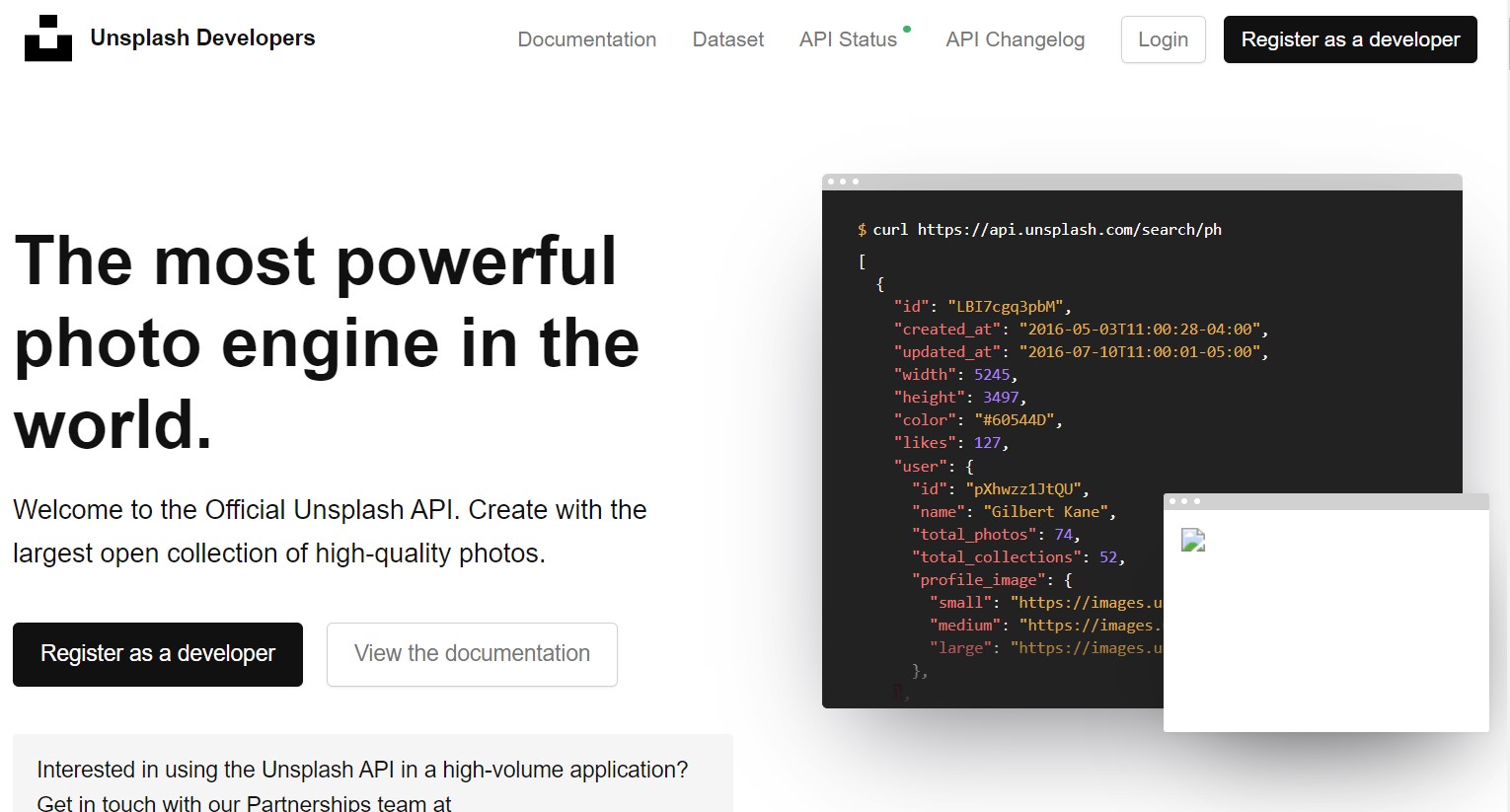Click the color value "#60544D"
Viewport: 1510px width, 812px height.
(1015, 419)
